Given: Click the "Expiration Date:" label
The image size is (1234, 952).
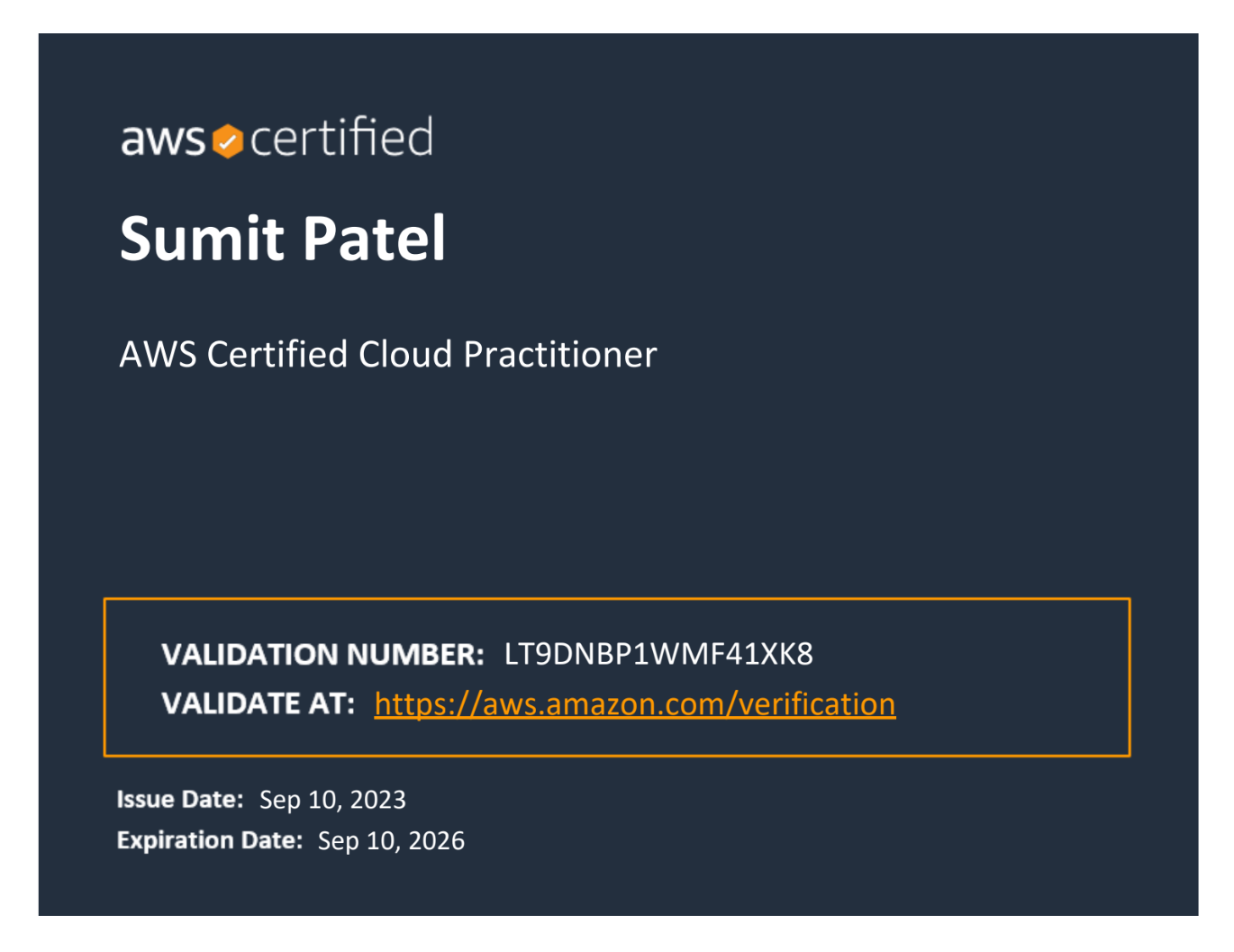Looking at the screenshot, I should [210, 840].
